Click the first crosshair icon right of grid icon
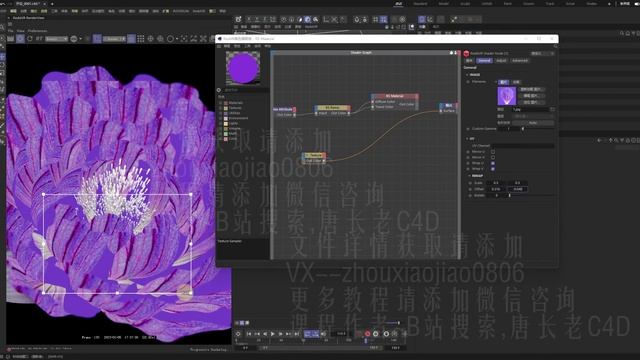Screen dimensions: 640x360 [151, 39]
